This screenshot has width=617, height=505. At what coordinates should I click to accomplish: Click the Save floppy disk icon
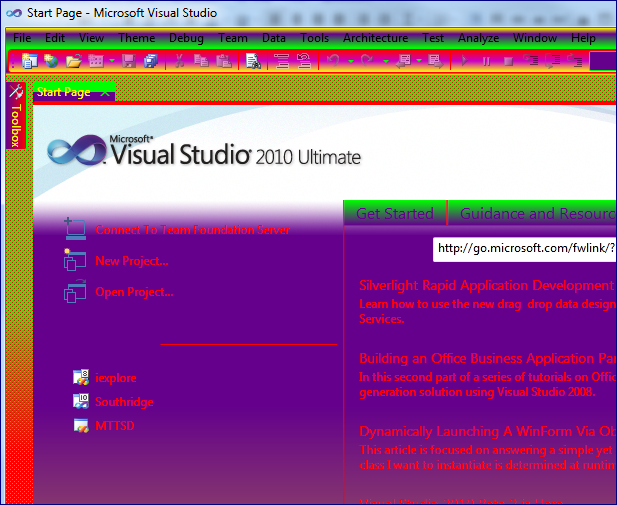click(129, 61)
